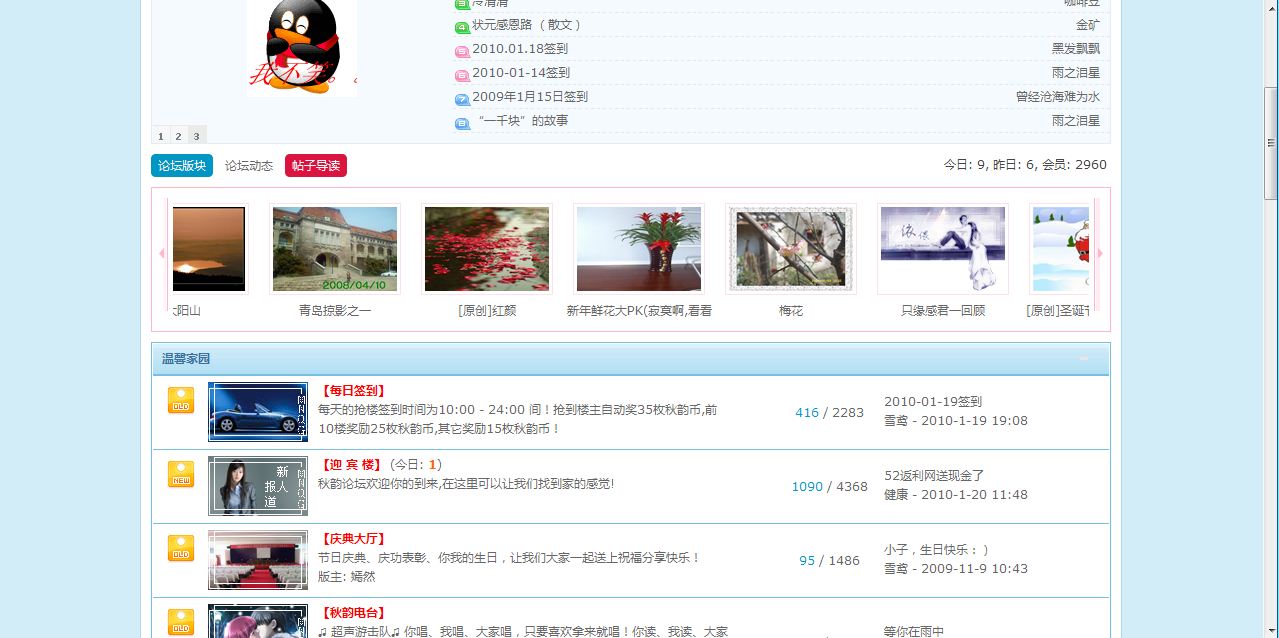Open the 新年鲜花大PK photo thumbnail
1279x638 pixels.
pos(639,249)
